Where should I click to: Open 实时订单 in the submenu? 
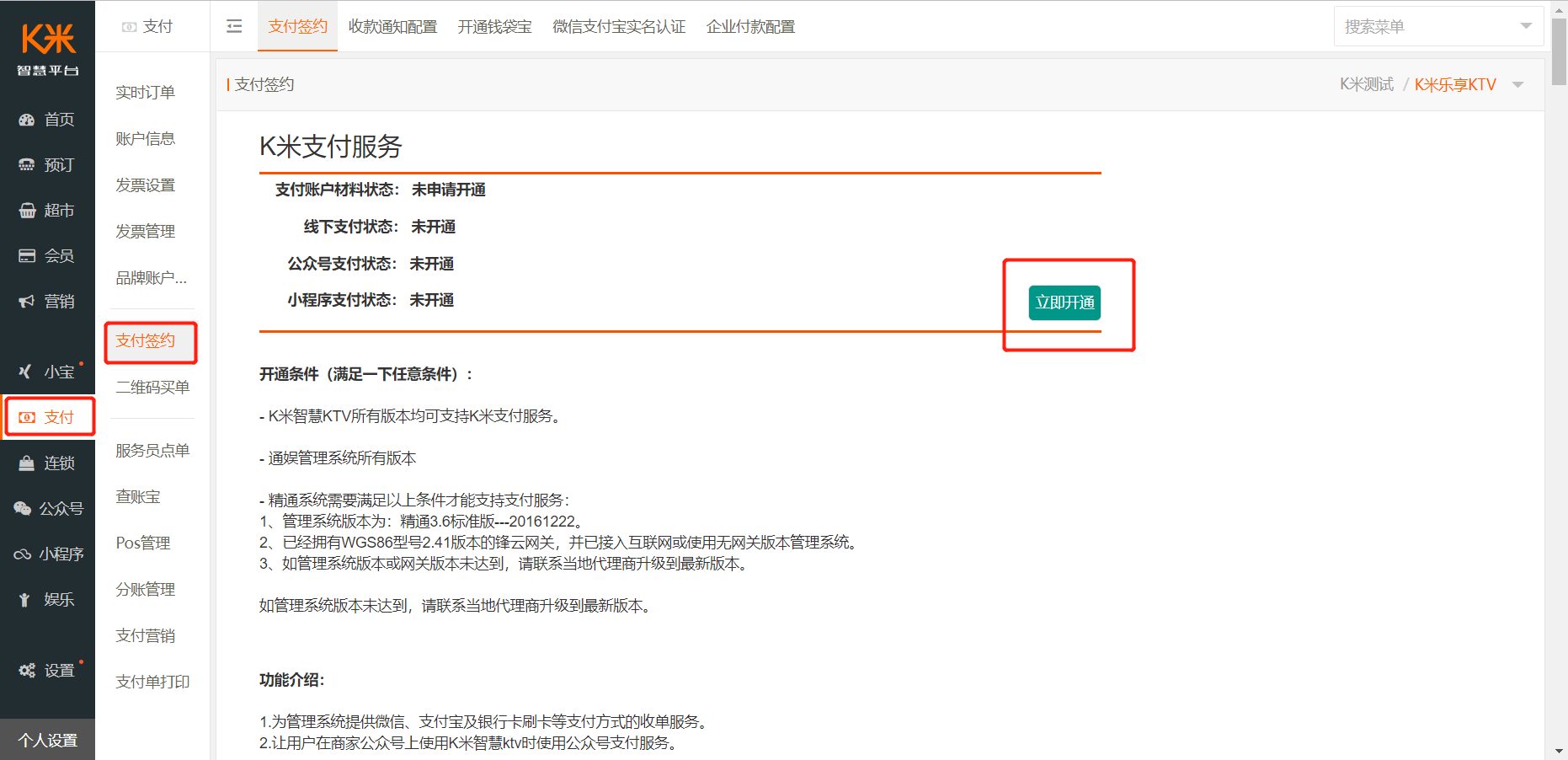(x=145, y=92)
